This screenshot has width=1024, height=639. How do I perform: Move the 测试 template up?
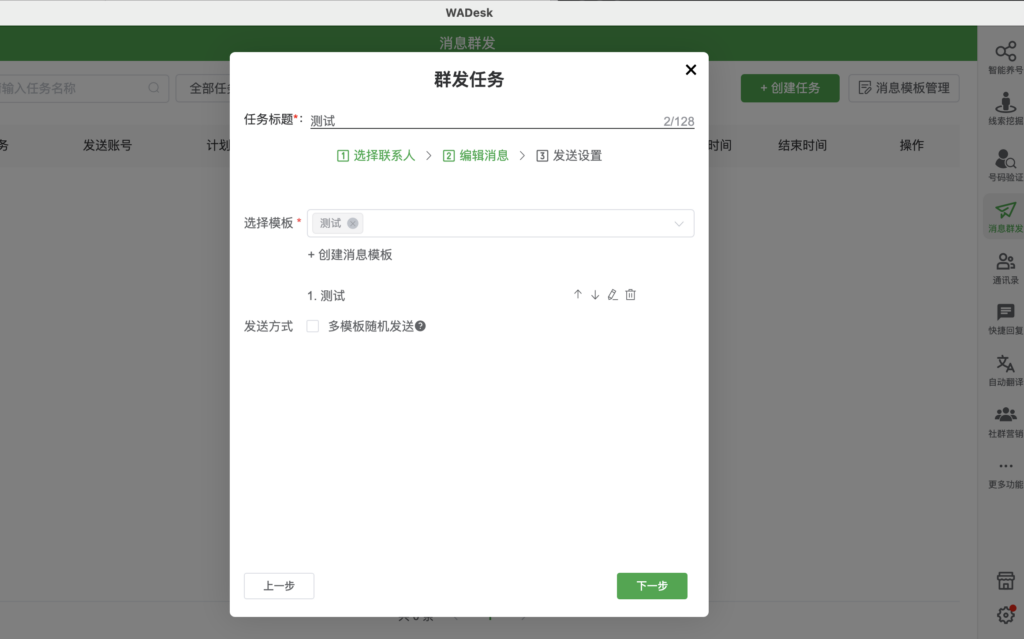[x=577, y=295]
